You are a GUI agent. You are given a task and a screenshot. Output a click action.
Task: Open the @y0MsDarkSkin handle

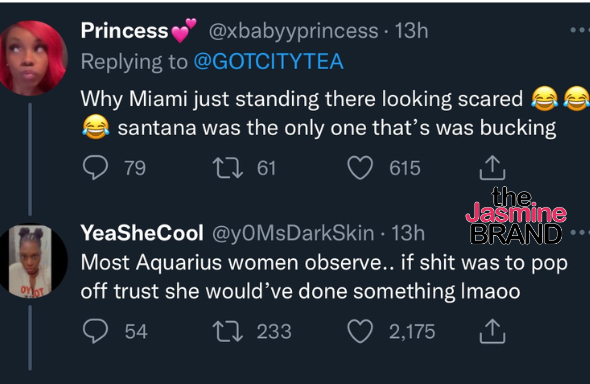point(293,233)
